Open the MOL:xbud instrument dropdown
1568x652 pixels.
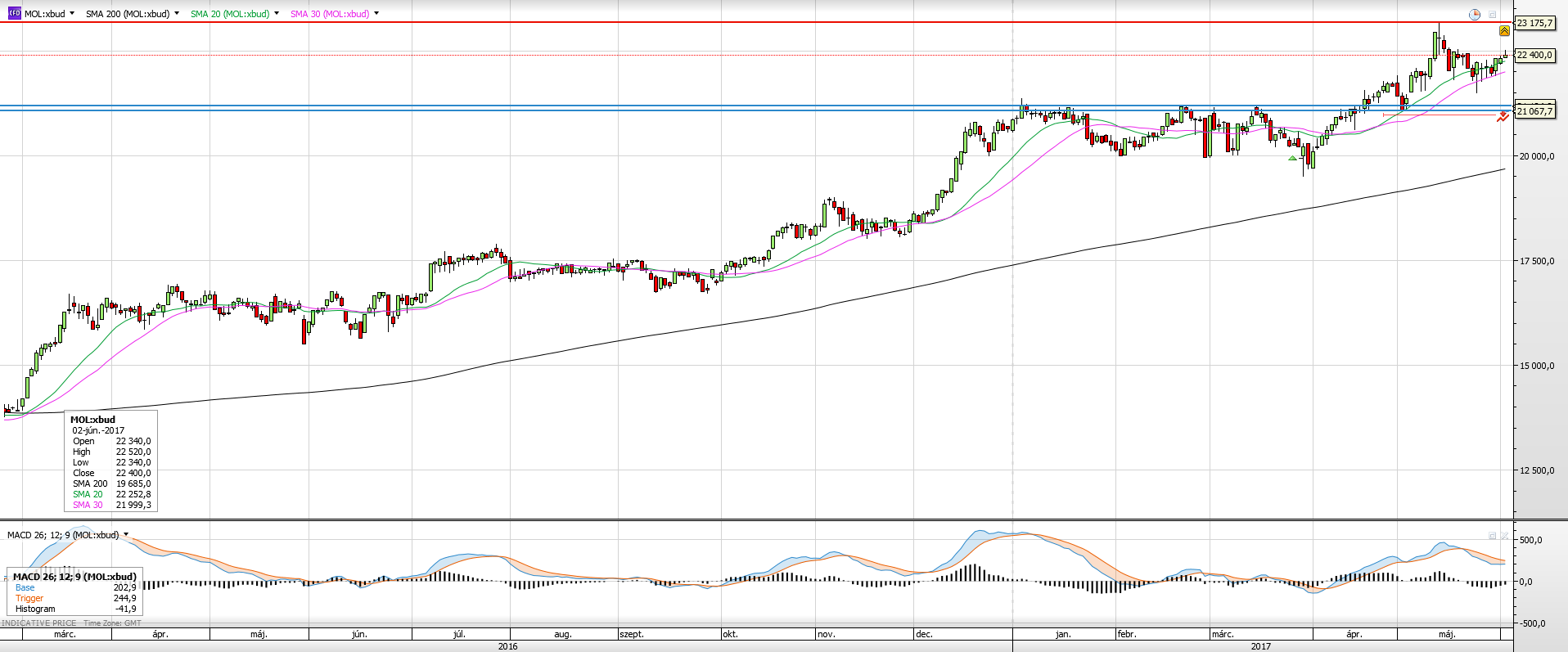pos(72,14)
